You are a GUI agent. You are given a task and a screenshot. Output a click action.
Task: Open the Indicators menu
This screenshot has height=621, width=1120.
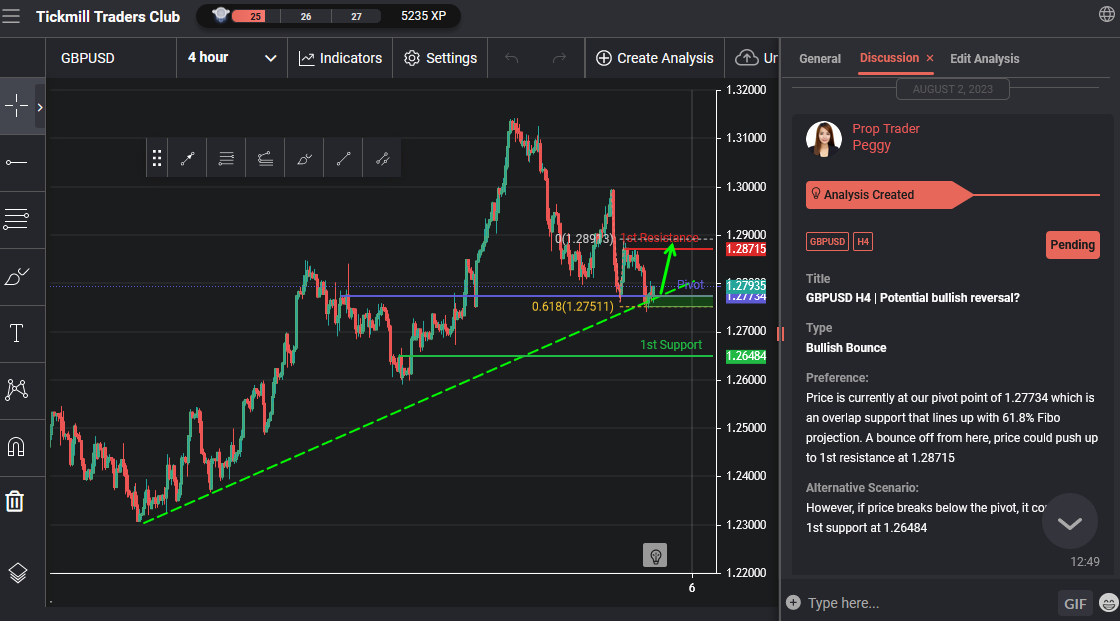tap(340, 58)
